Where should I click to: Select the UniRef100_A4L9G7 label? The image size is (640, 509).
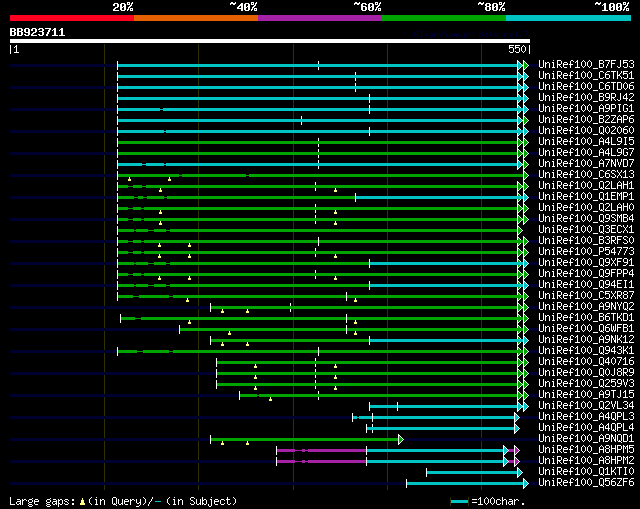586,153
